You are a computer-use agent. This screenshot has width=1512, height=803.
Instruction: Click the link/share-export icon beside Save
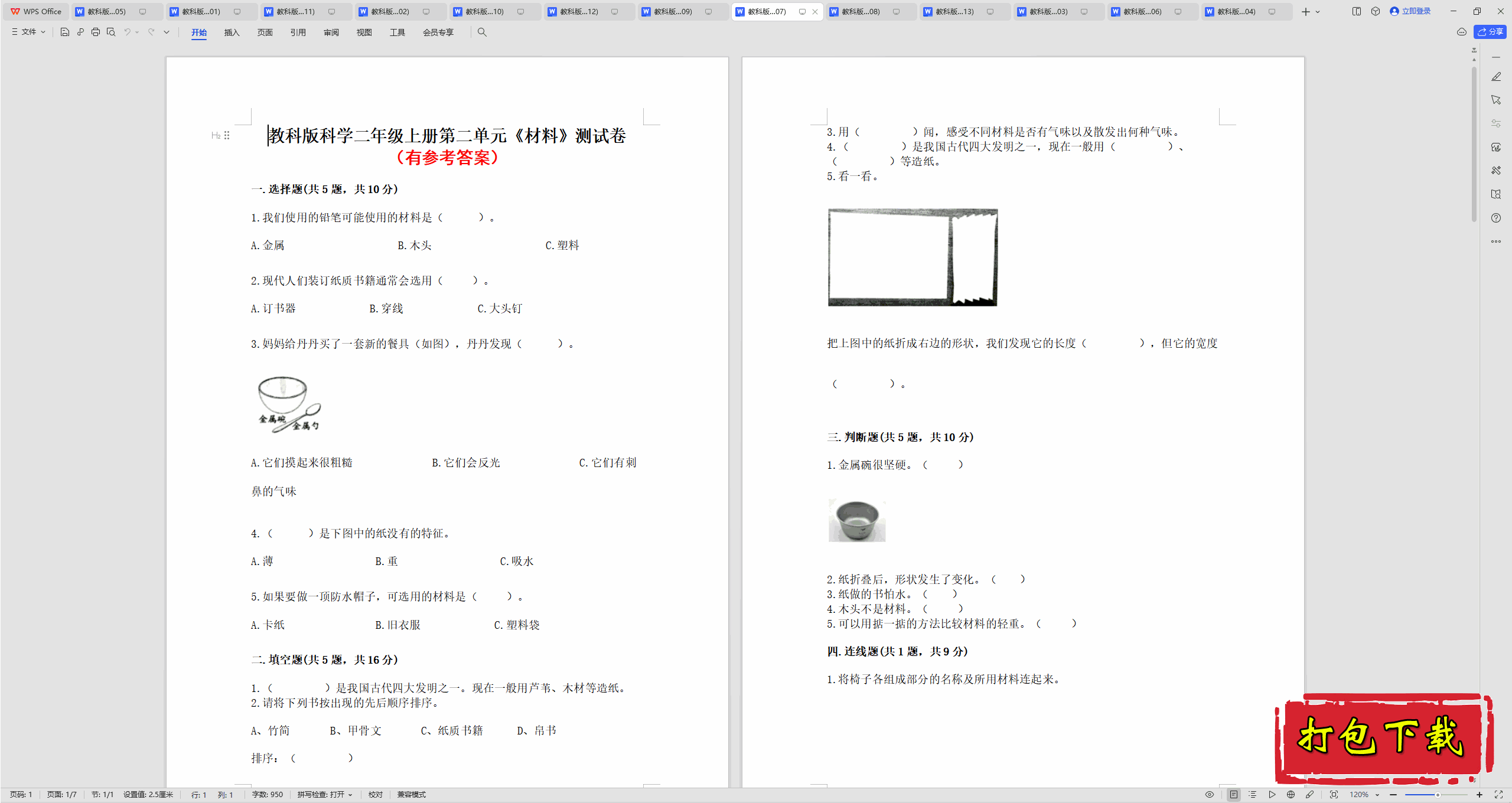point(80,32)
